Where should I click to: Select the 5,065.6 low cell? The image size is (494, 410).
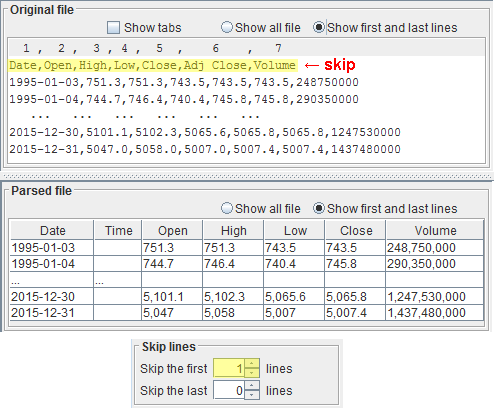coord(294,296)
